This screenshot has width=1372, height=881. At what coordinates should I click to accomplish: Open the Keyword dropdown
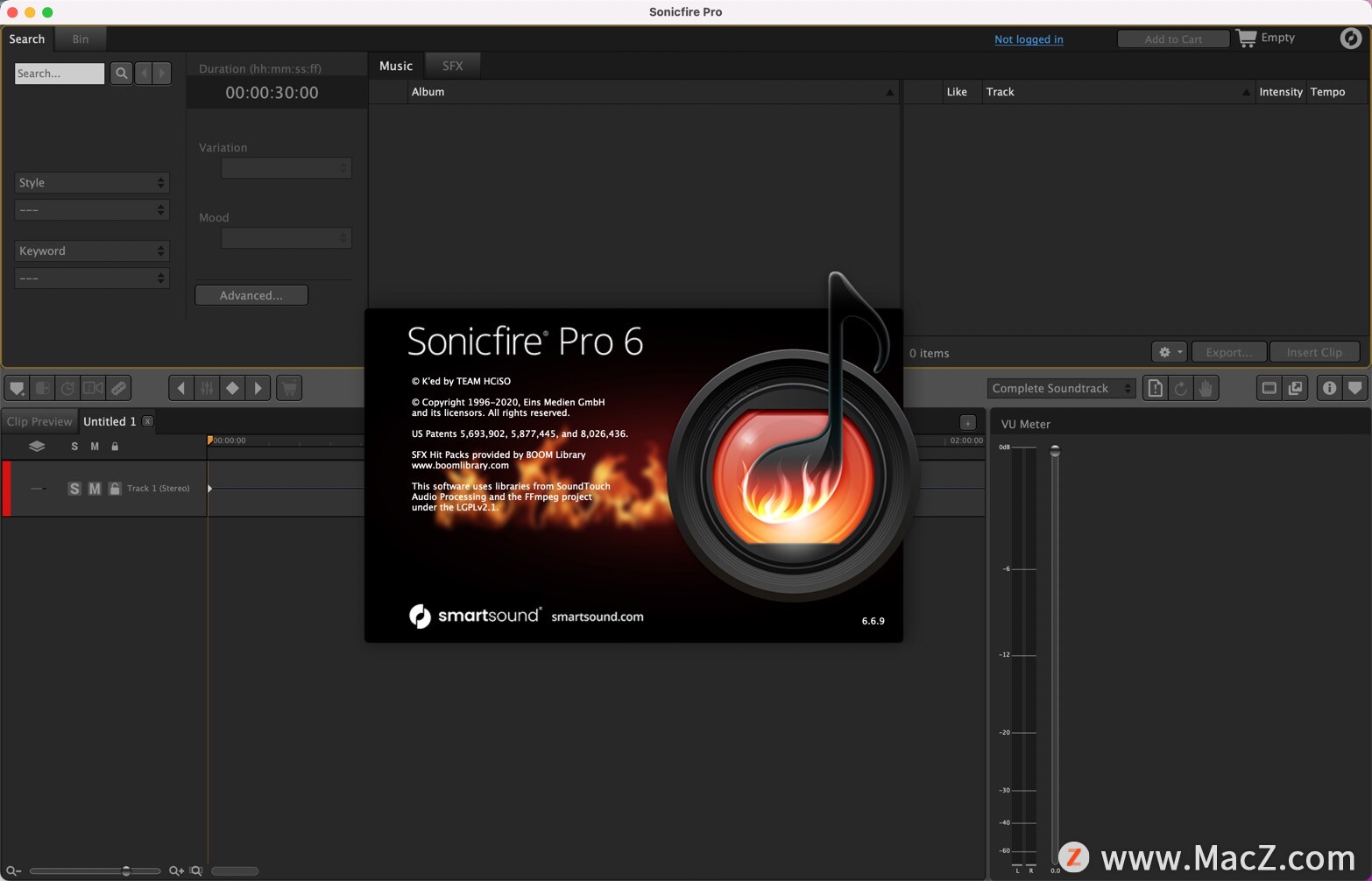coord(91,250)
